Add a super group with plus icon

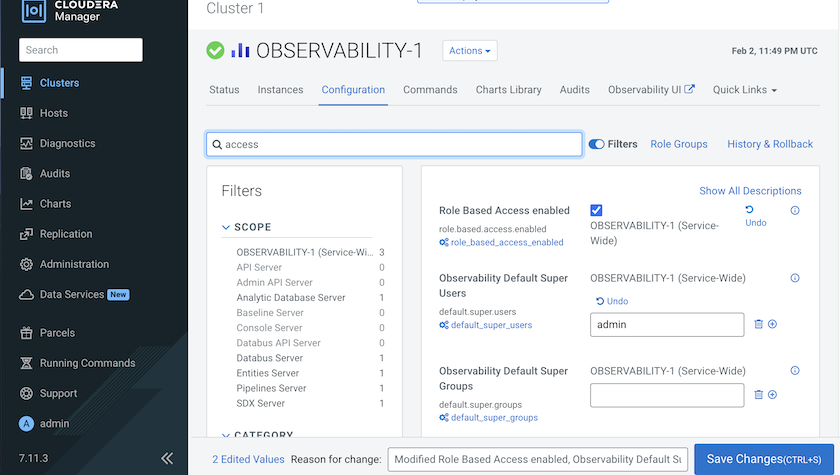772,395
